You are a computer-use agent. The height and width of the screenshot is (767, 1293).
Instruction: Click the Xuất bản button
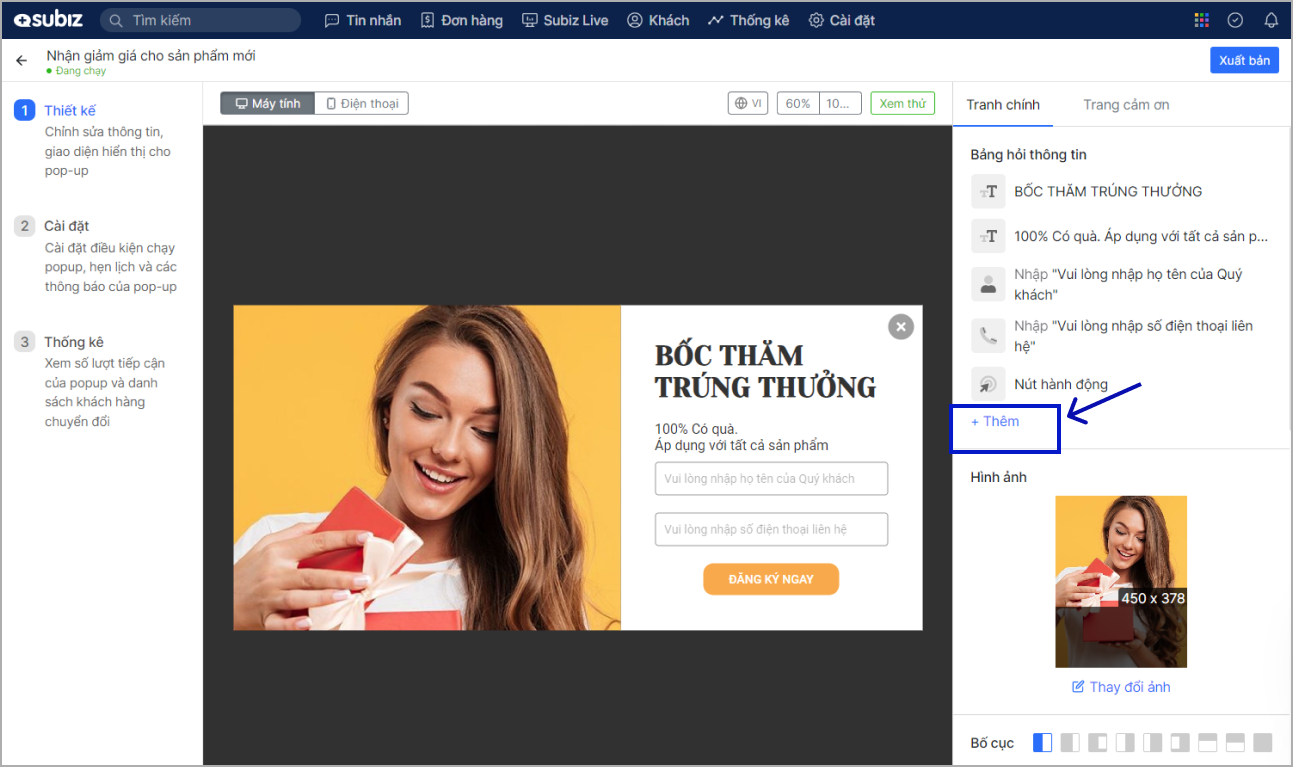coord(1244,61)
